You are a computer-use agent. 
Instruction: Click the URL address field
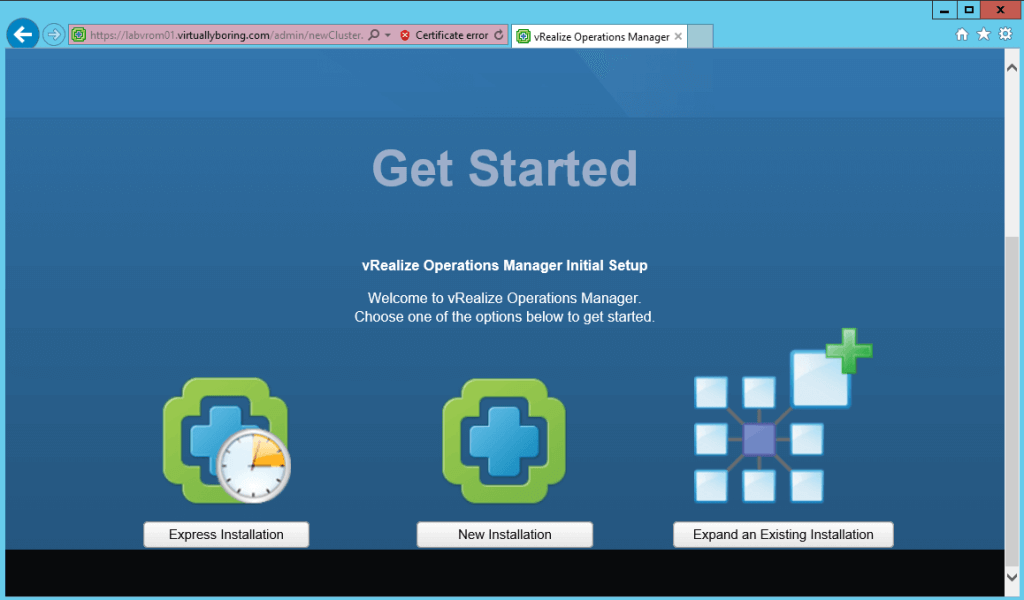(226, 35)
